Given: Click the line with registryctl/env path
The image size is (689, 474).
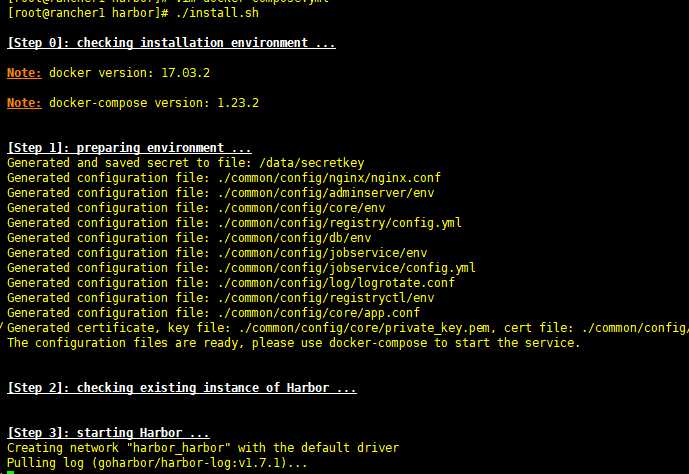Looking at the screenshot, I should point(221,297).
